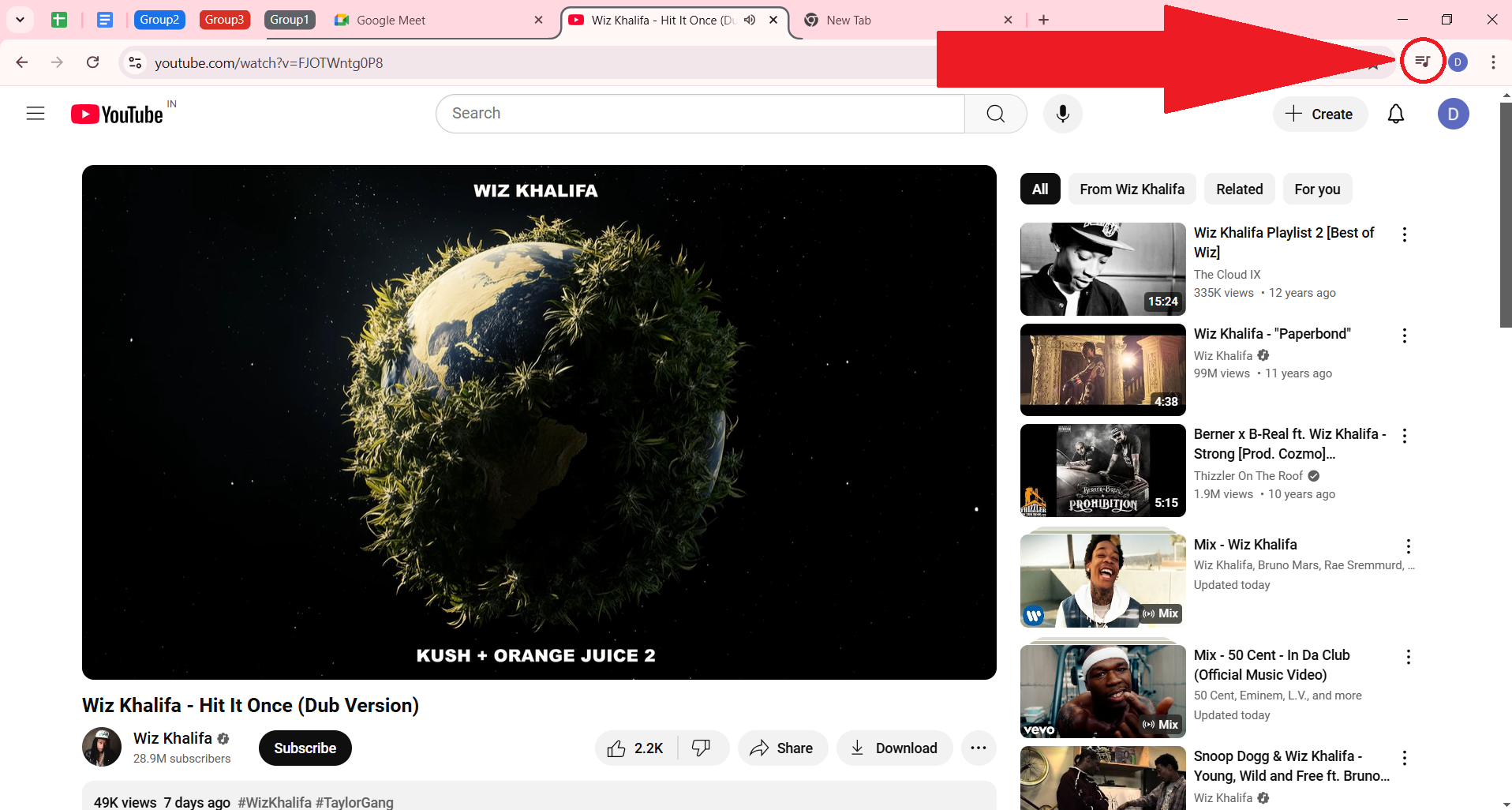
Task: Open YouTube notifications bell
Action: coord(1396,114)
